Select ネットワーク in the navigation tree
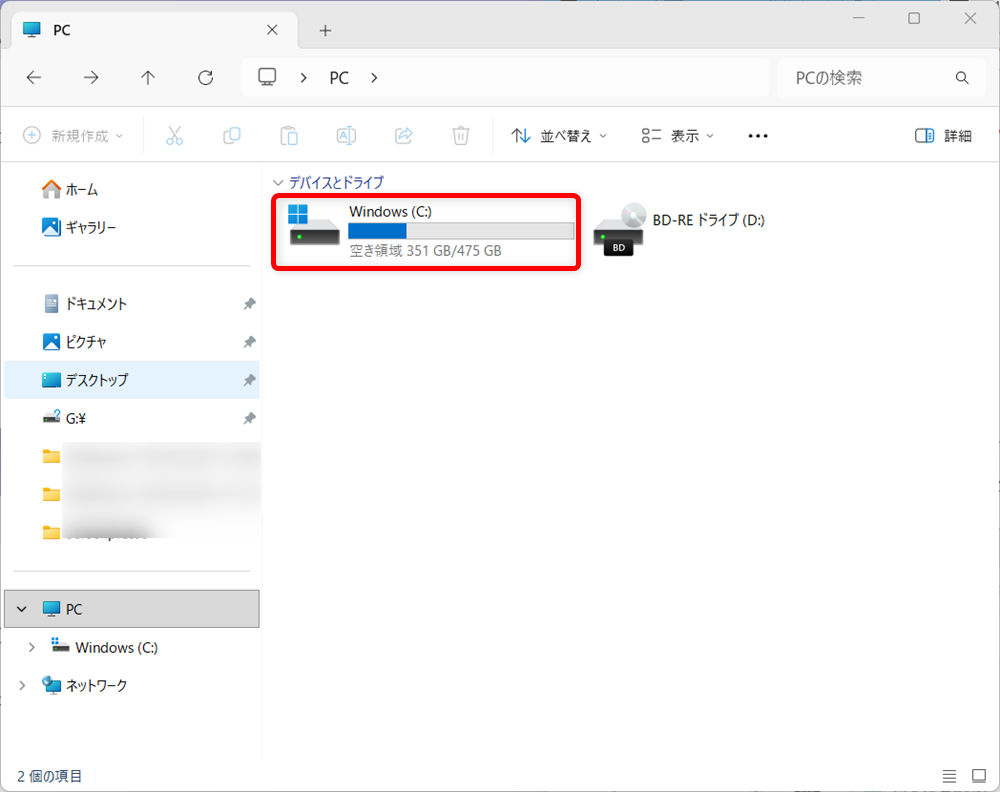This screenshot has height=792, width=1000. (x=97, y=685)
